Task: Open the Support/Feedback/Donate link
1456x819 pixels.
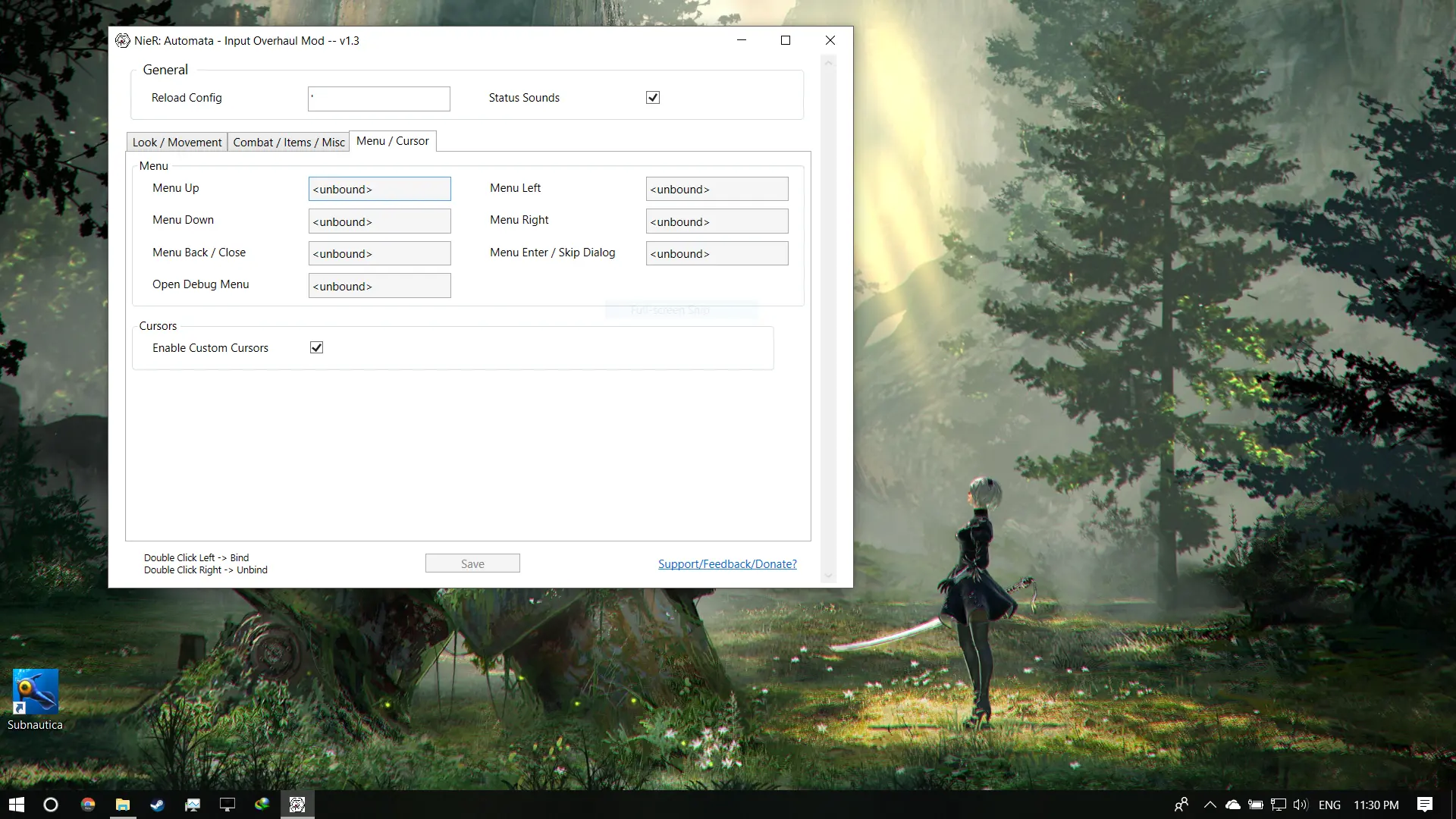Action: (x=727, y=563)
